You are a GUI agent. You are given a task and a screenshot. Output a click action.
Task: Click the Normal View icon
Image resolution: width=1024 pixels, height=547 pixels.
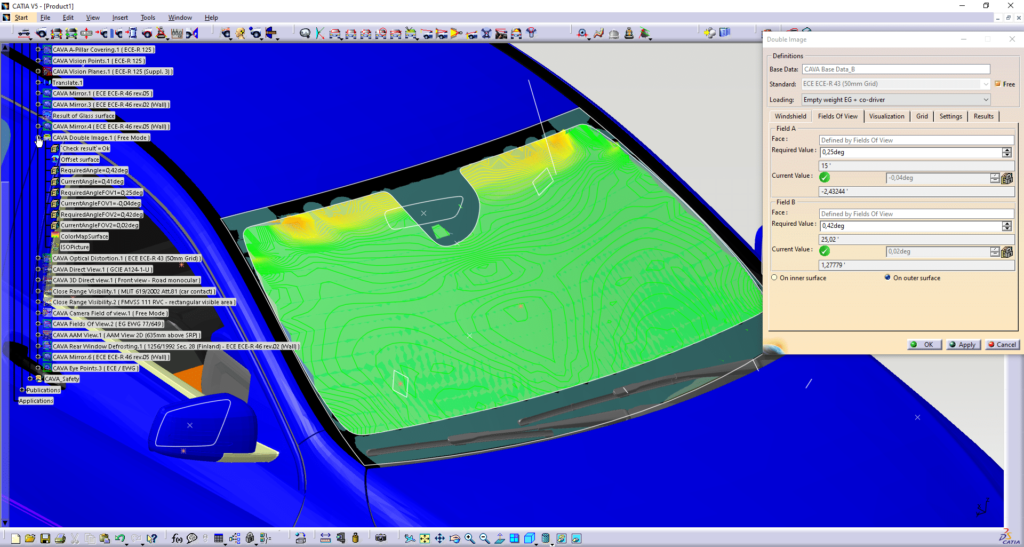pyautogui.click(x=500, y=539)
